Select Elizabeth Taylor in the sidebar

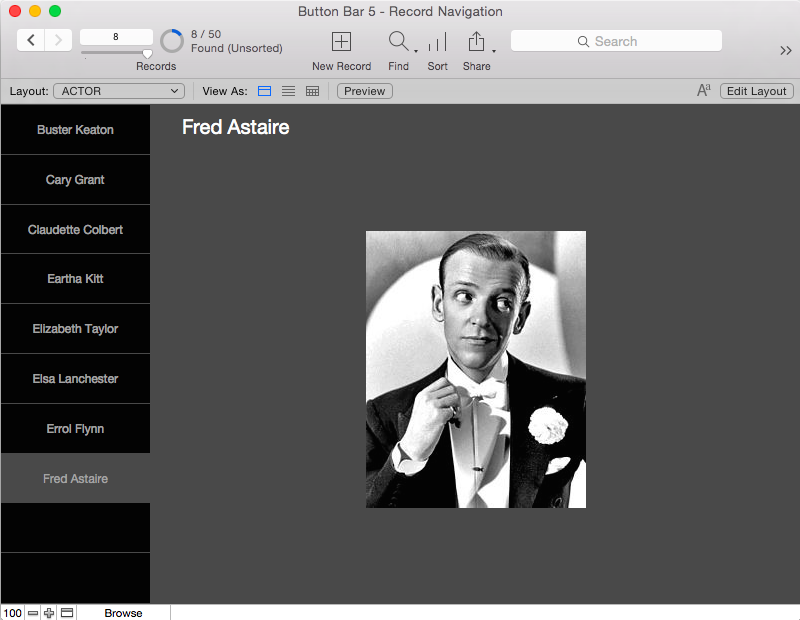click(x=75, y=329)
